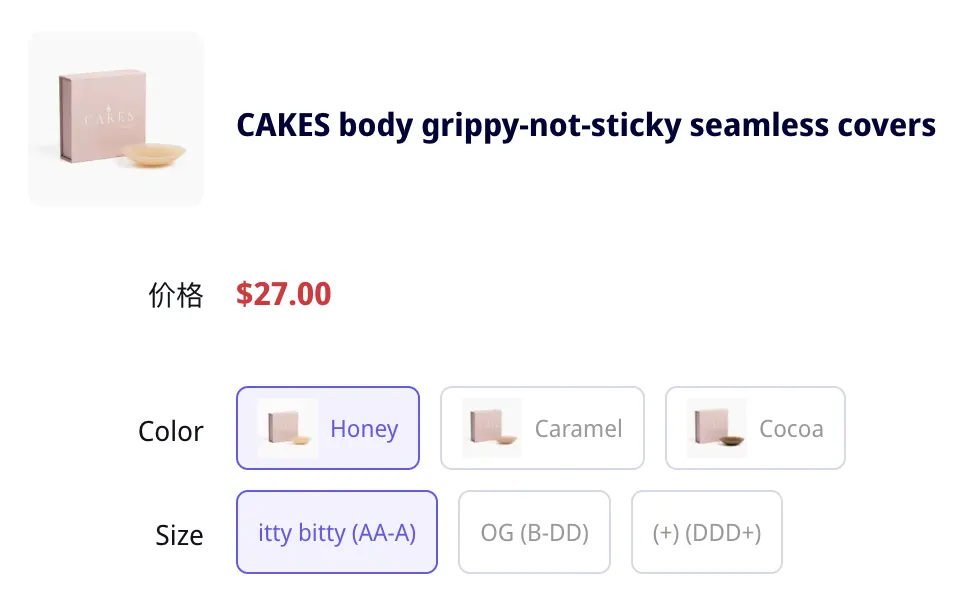Click the word 'seamless' in the title

(760, 126)
